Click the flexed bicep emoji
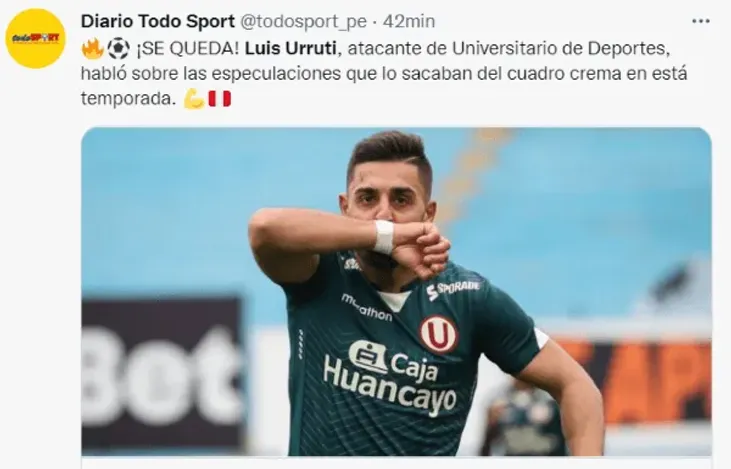The image size is (731, 469). point(194,99)
